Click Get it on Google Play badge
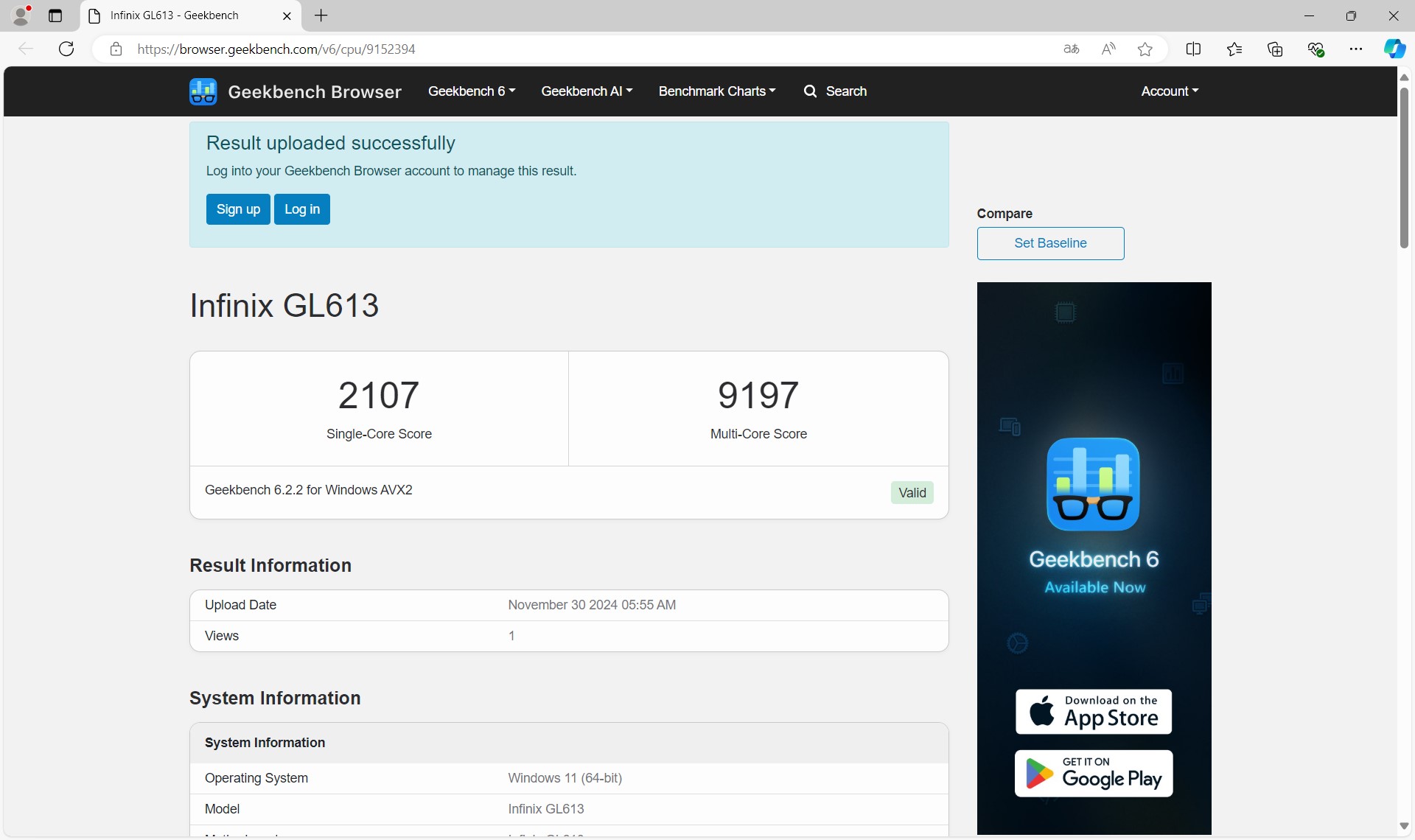This screenshot has height=840, width=1415. click(x=1094, y=774)
